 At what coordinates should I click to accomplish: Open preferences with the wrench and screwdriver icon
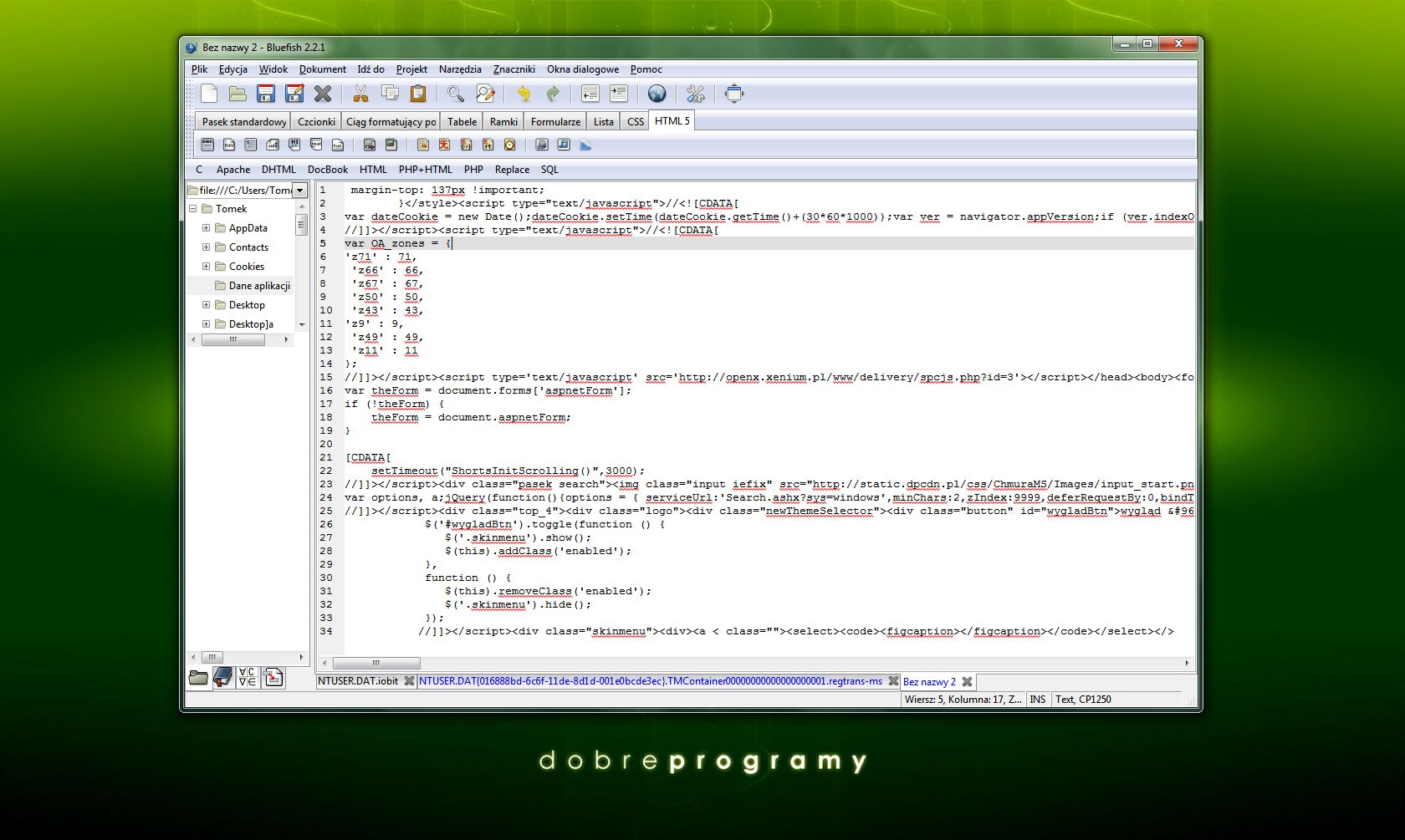coord(696,94)
